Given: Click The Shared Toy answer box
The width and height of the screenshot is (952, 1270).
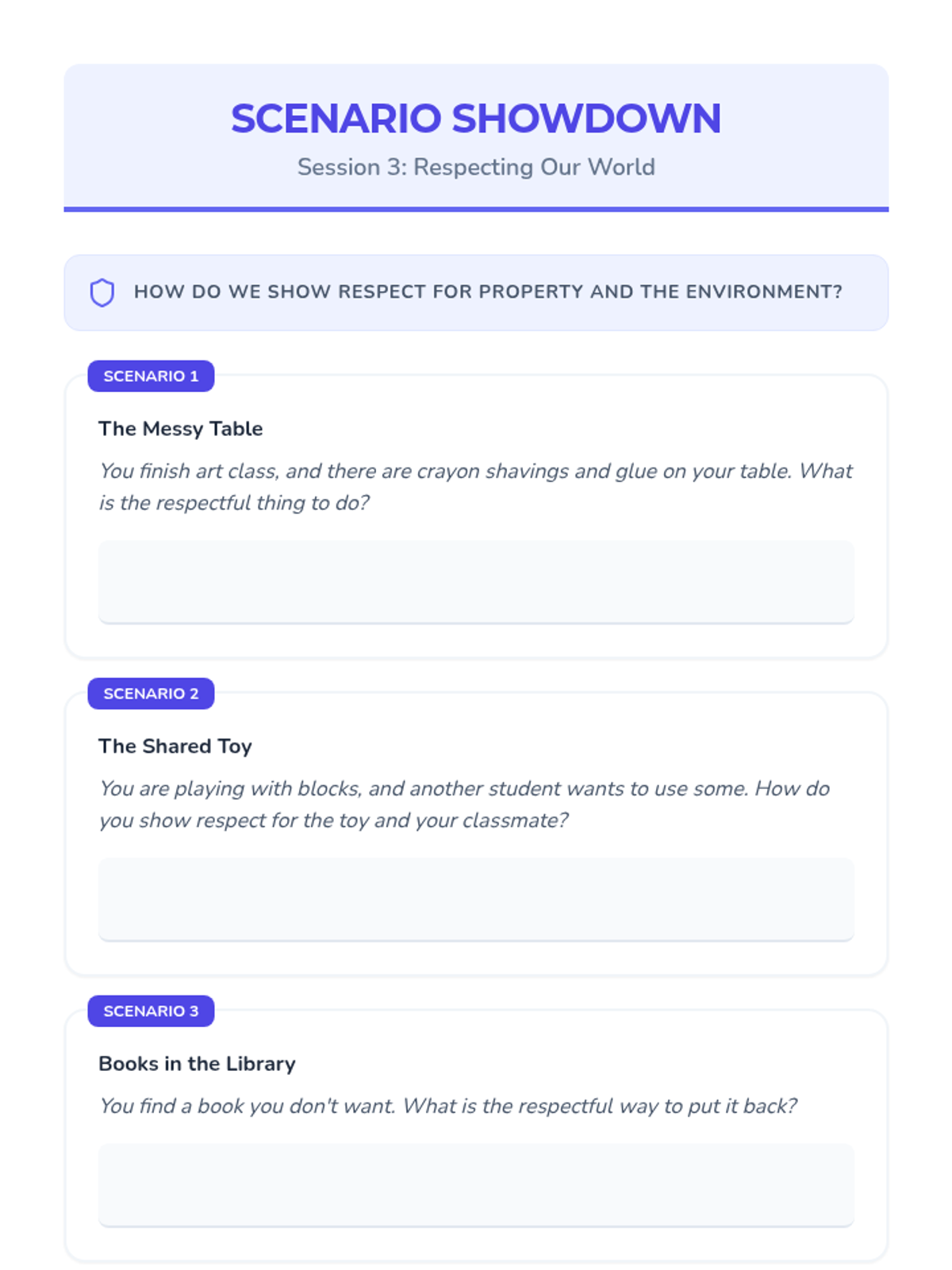Looking at the screenshot, I should tap(476, 899).
